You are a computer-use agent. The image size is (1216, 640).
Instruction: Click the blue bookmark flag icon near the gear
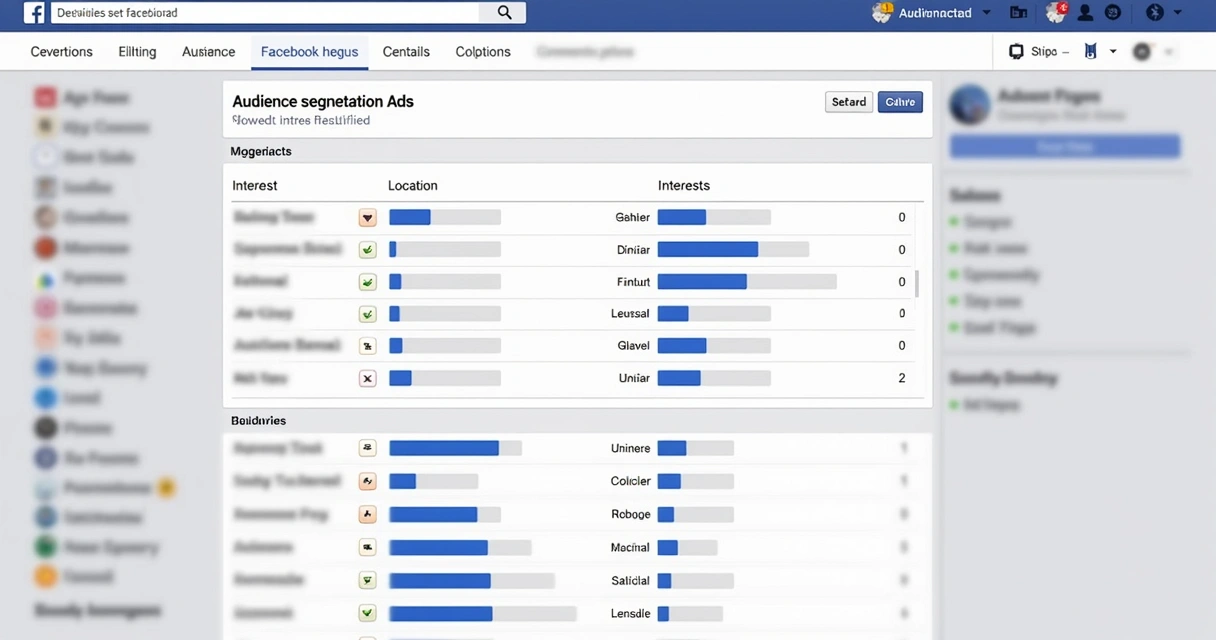pyautogui.click(x=1091, y=51)
